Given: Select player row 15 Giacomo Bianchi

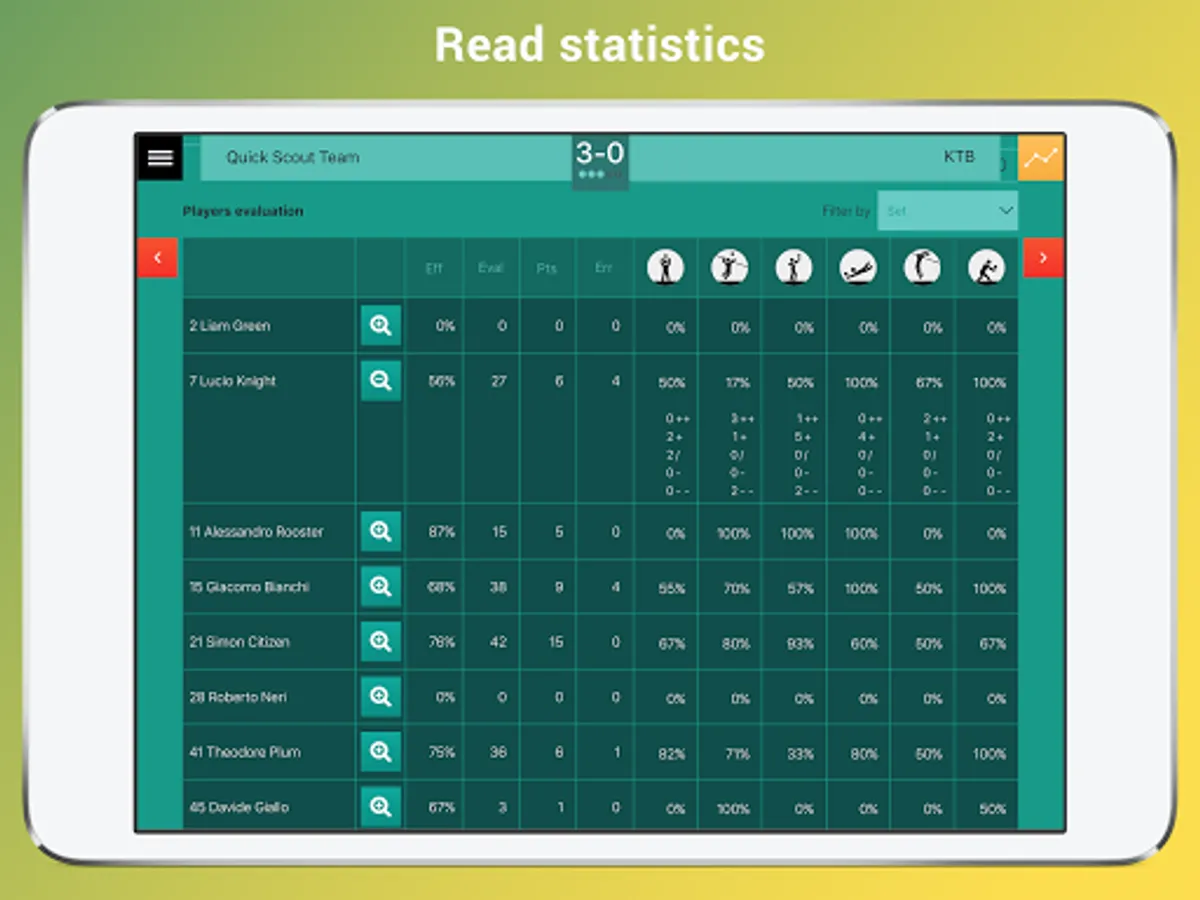Looking at the screenshot, I should (600, 587).
